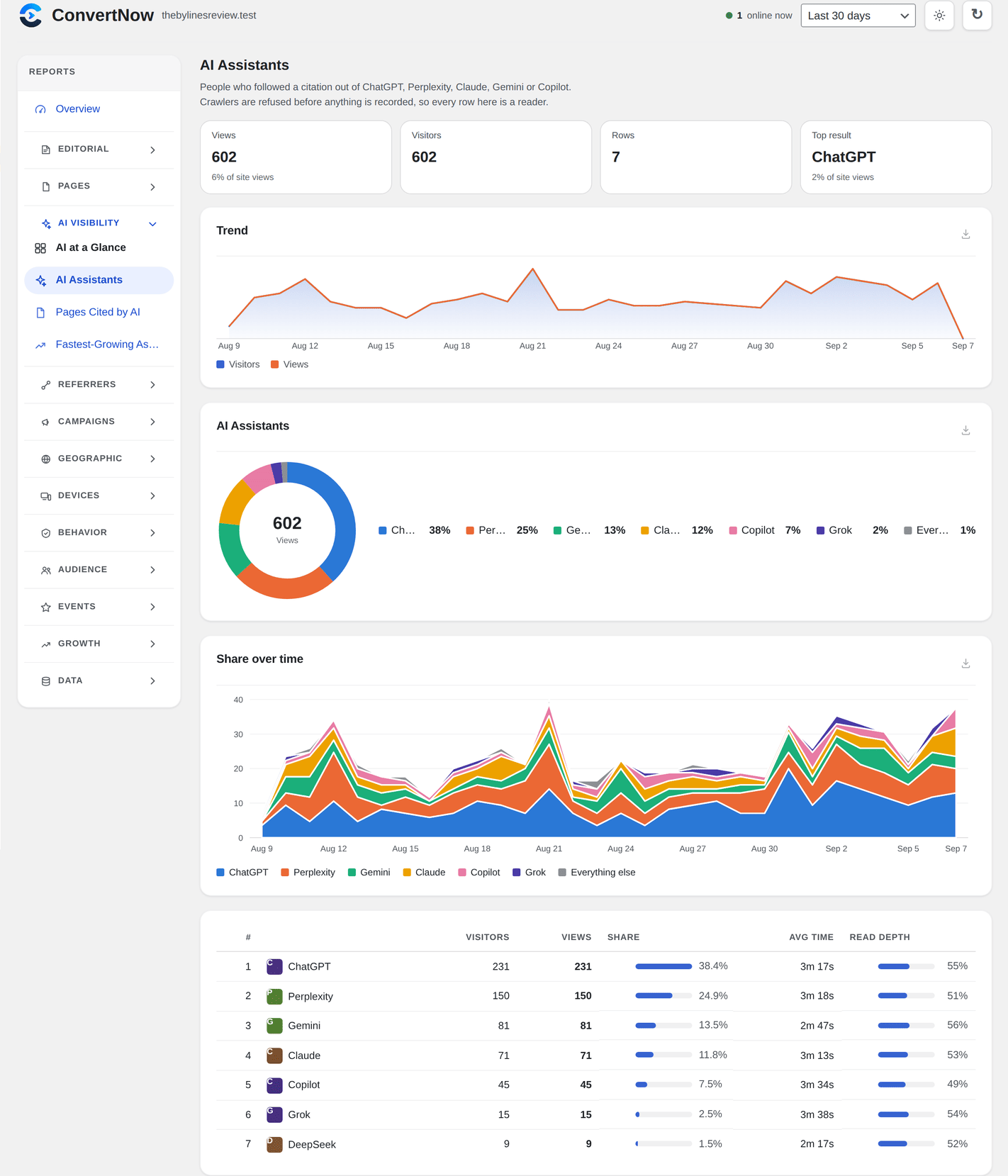1008x1176 pixels.
Task: Toggle Claude in Share over time legend
Action: pyautogui.click(x=424, y=873)
